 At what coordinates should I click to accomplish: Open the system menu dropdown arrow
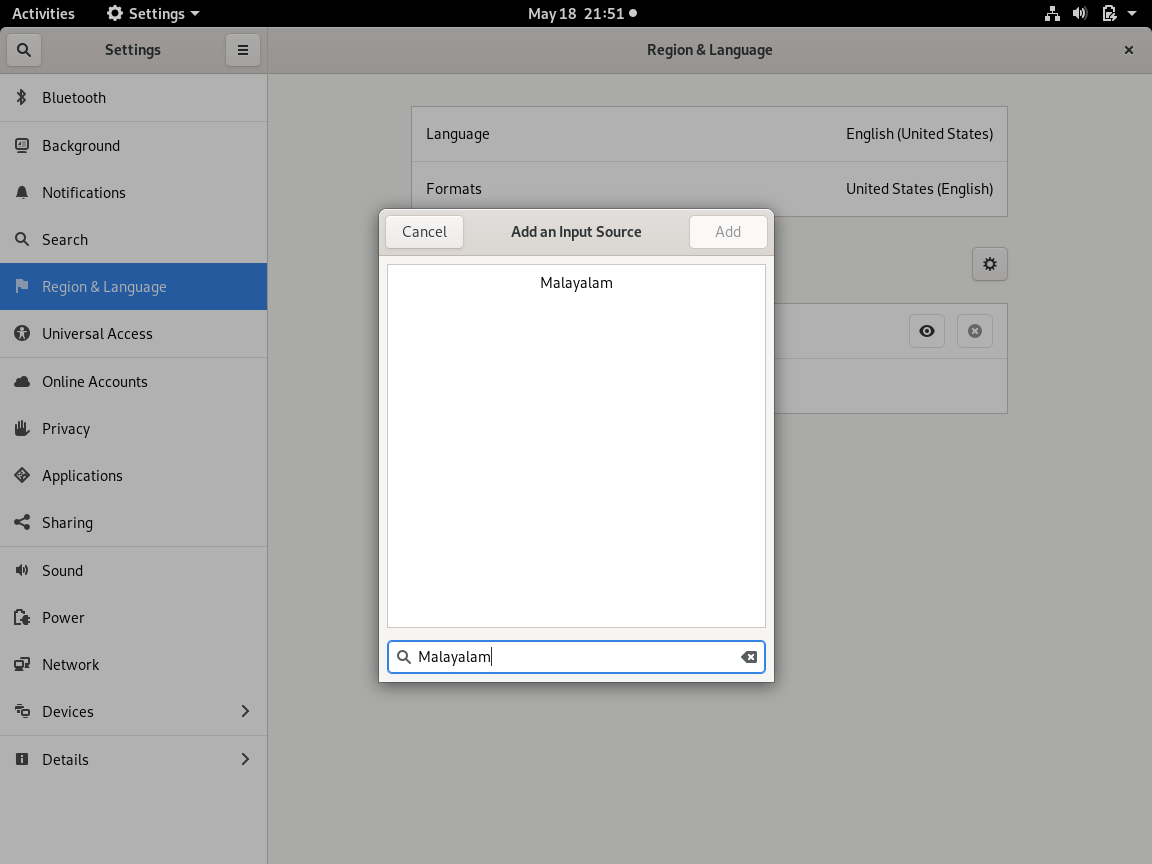(x=1132, y=14)
